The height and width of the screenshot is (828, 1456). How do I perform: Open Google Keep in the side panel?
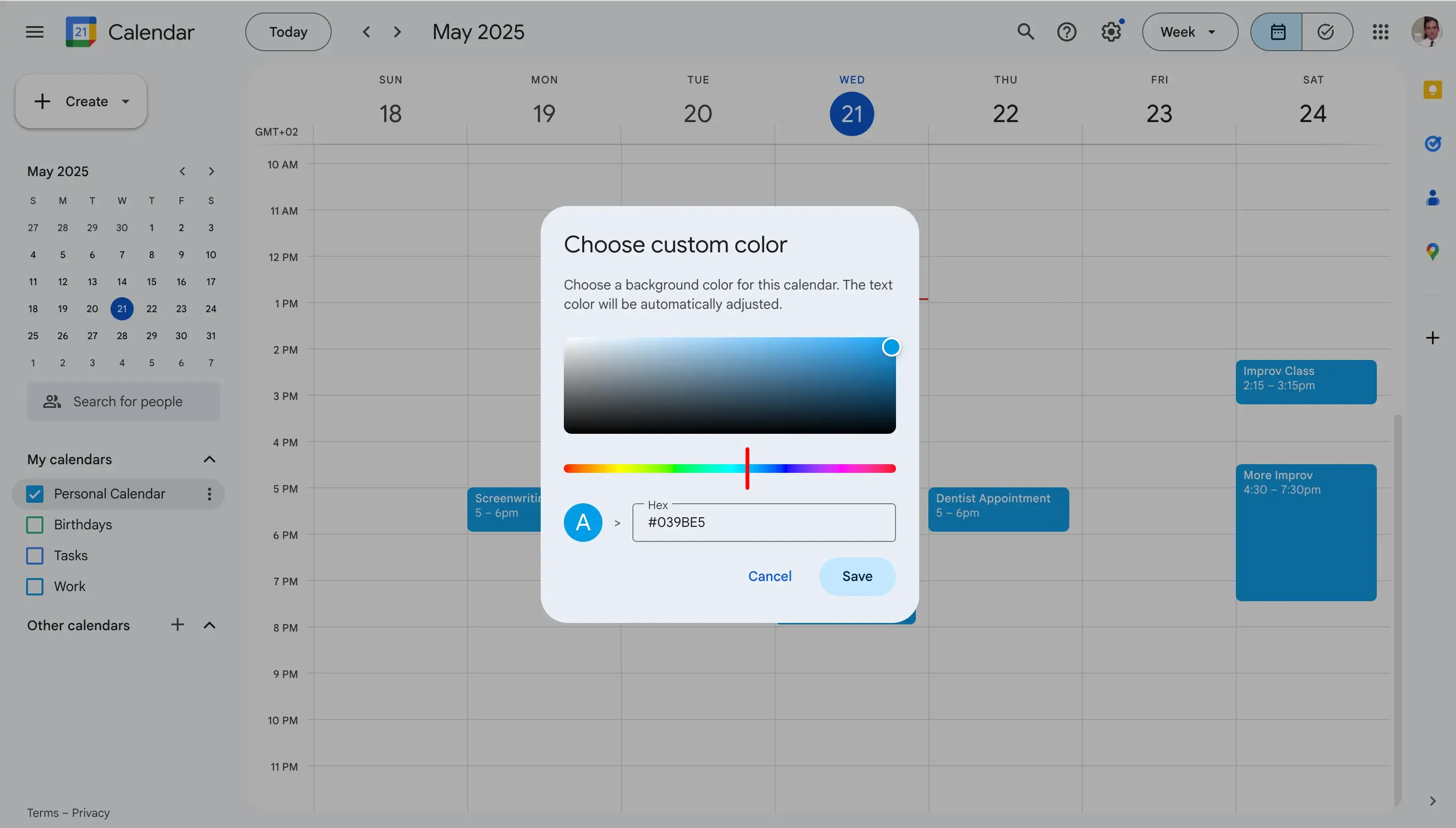pyautogui.click(x=1433, y=89)
